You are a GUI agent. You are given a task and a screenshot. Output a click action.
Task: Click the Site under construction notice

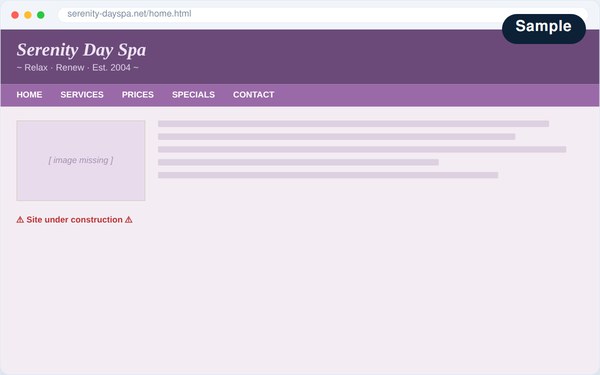pyautogui.click(x=74, y=220)
